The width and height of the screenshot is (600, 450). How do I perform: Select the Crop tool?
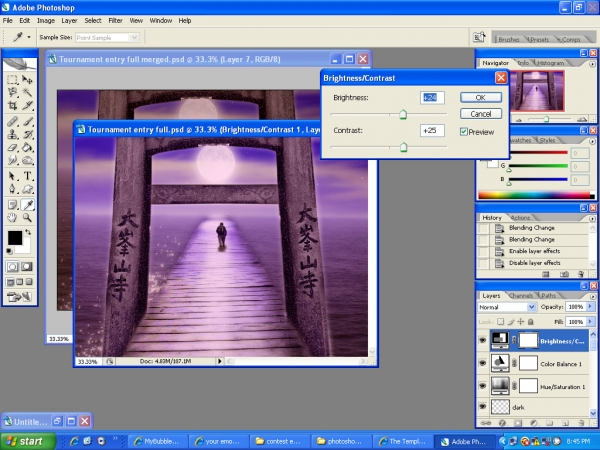click(x=12, y=105)
